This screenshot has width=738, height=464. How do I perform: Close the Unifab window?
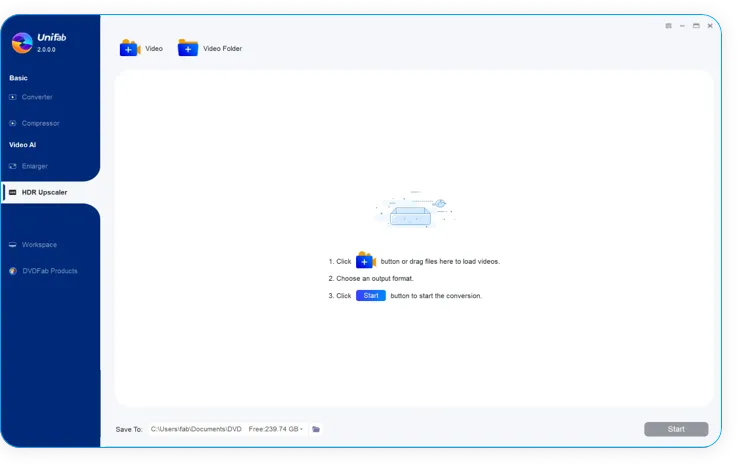(710, 26)
